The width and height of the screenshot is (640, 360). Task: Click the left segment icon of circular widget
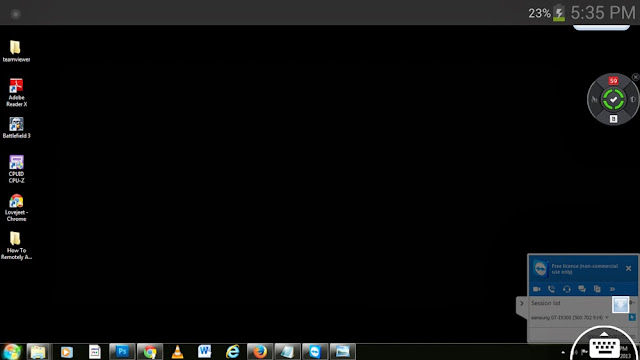point(594,99)
